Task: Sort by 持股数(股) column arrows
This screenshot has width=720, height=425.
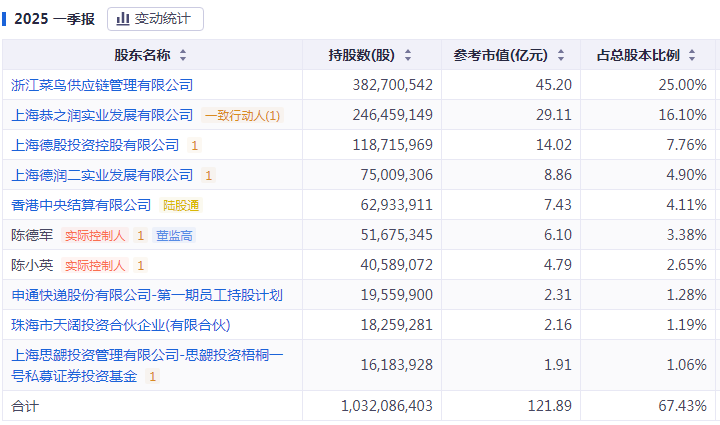Action: click(408, 56)
